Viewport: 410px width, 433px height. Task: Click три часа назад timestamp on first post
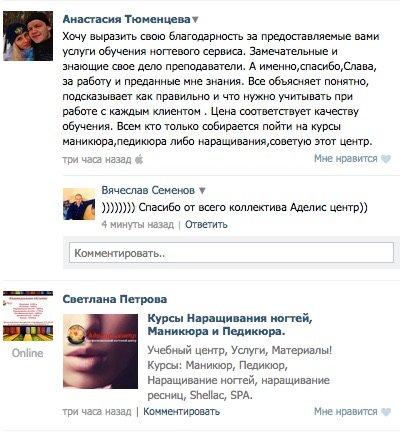tap(97, 160)
